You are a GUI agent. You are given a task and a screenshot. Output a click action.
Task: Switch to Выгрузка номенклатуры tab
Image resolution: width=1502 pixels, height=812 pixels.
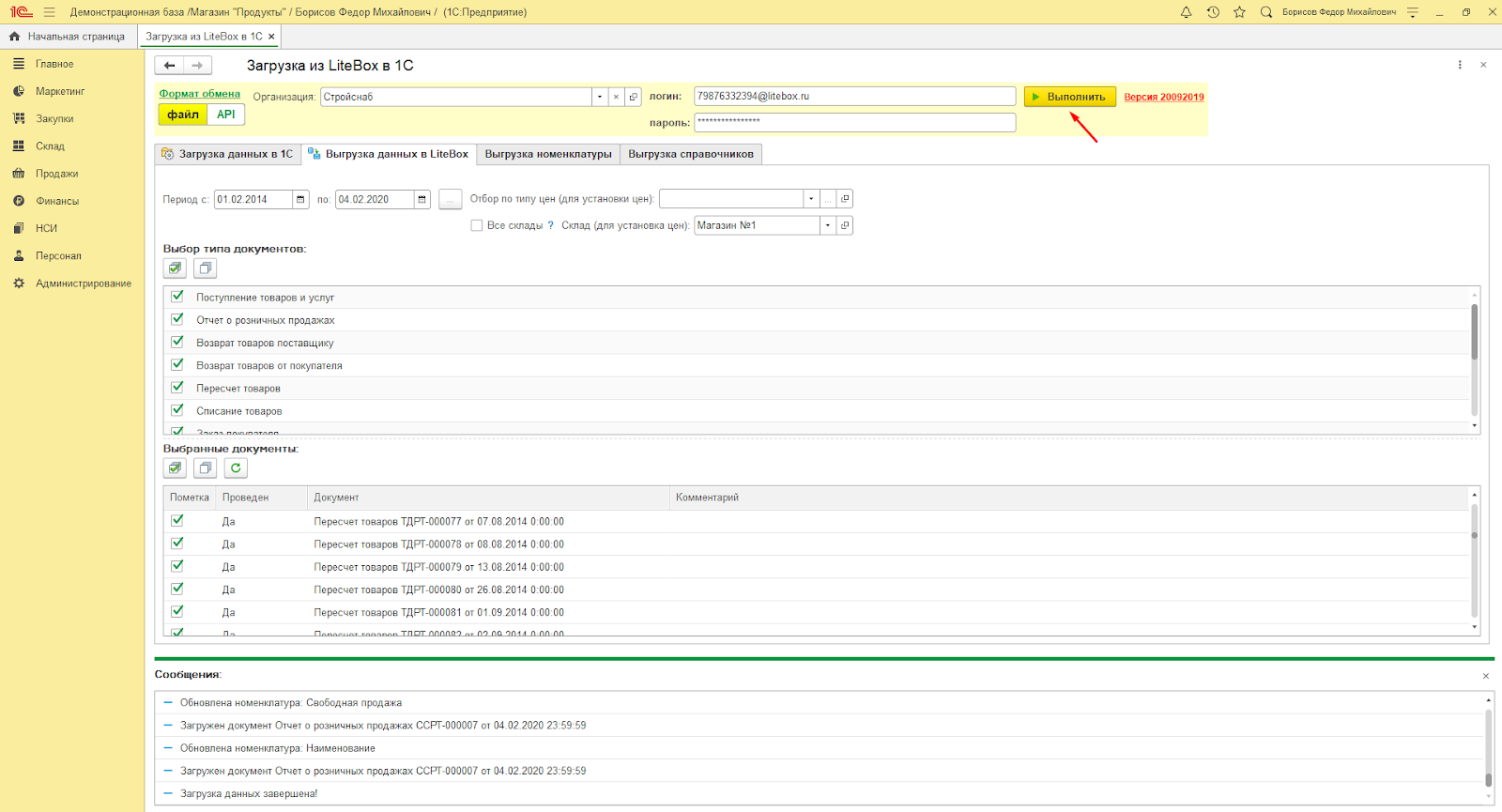pyautogui.click(x=548, y=154)
